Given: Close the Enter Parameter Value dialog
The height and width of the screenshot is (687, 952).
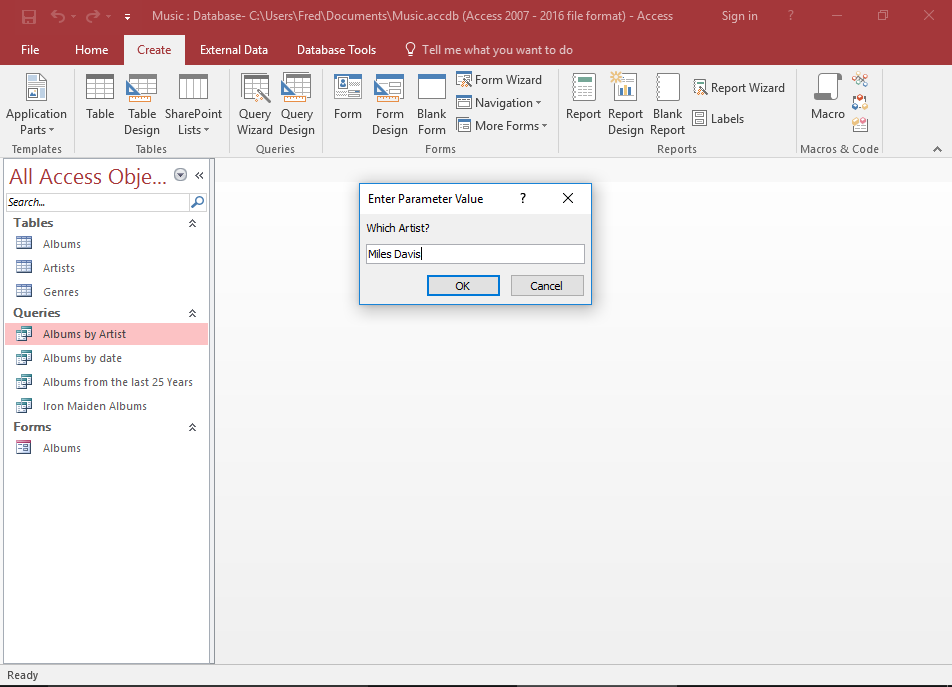Looking at the screenshot, I should 568,198.
